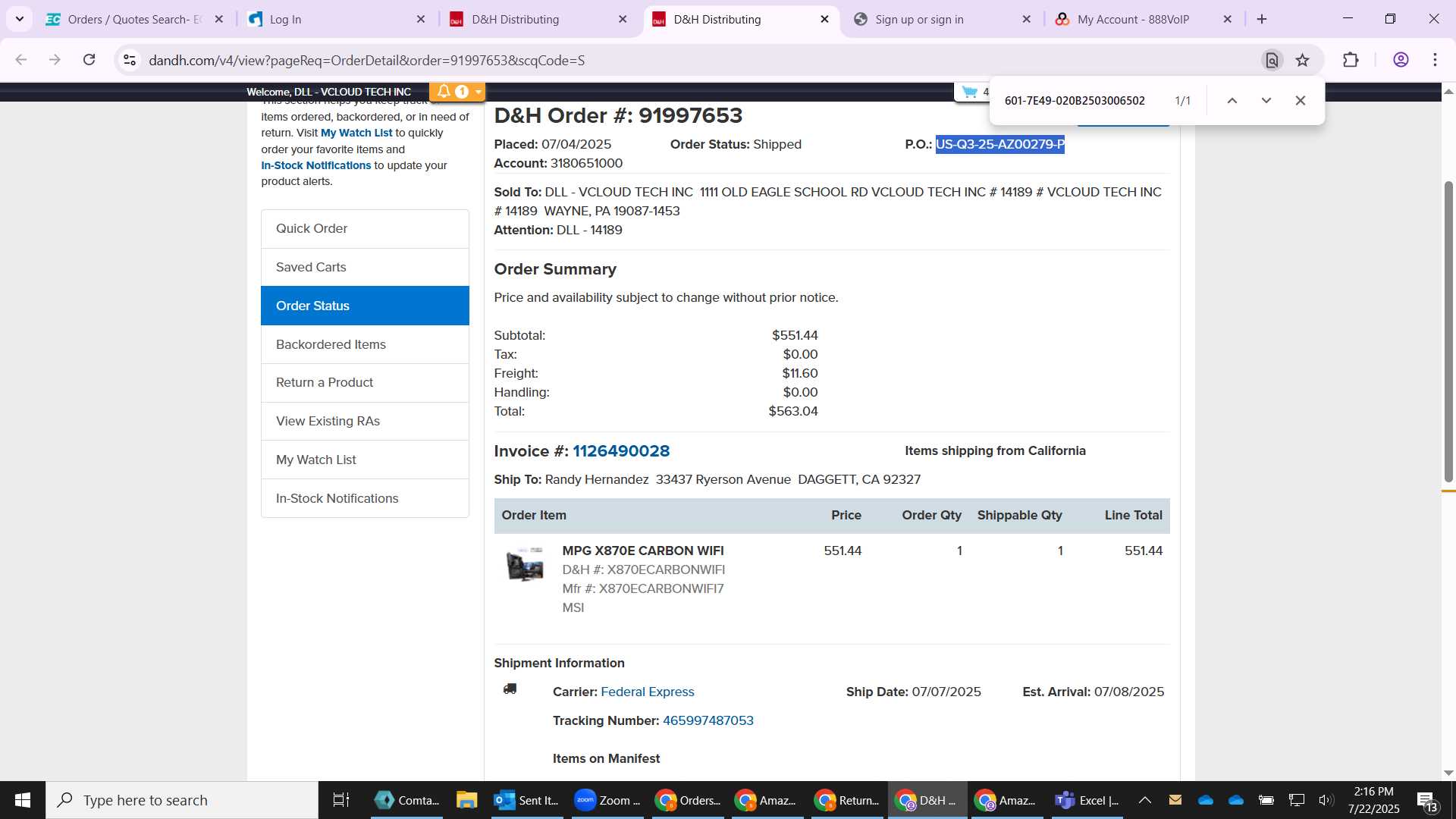Jump to previous find result

pos(1232,100)
